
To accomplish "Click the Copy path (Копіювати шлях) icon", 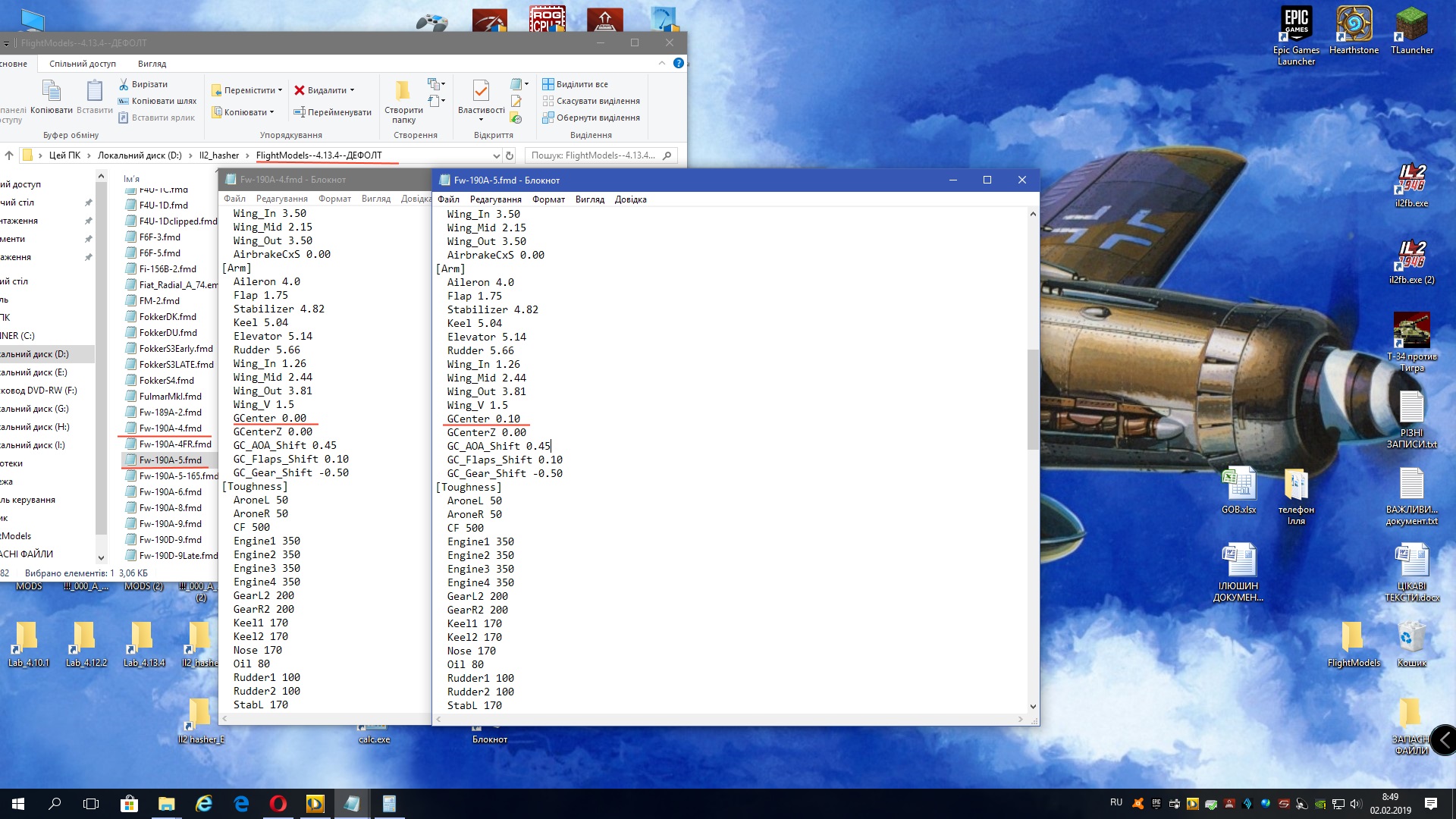I will (x=124, y=101).
